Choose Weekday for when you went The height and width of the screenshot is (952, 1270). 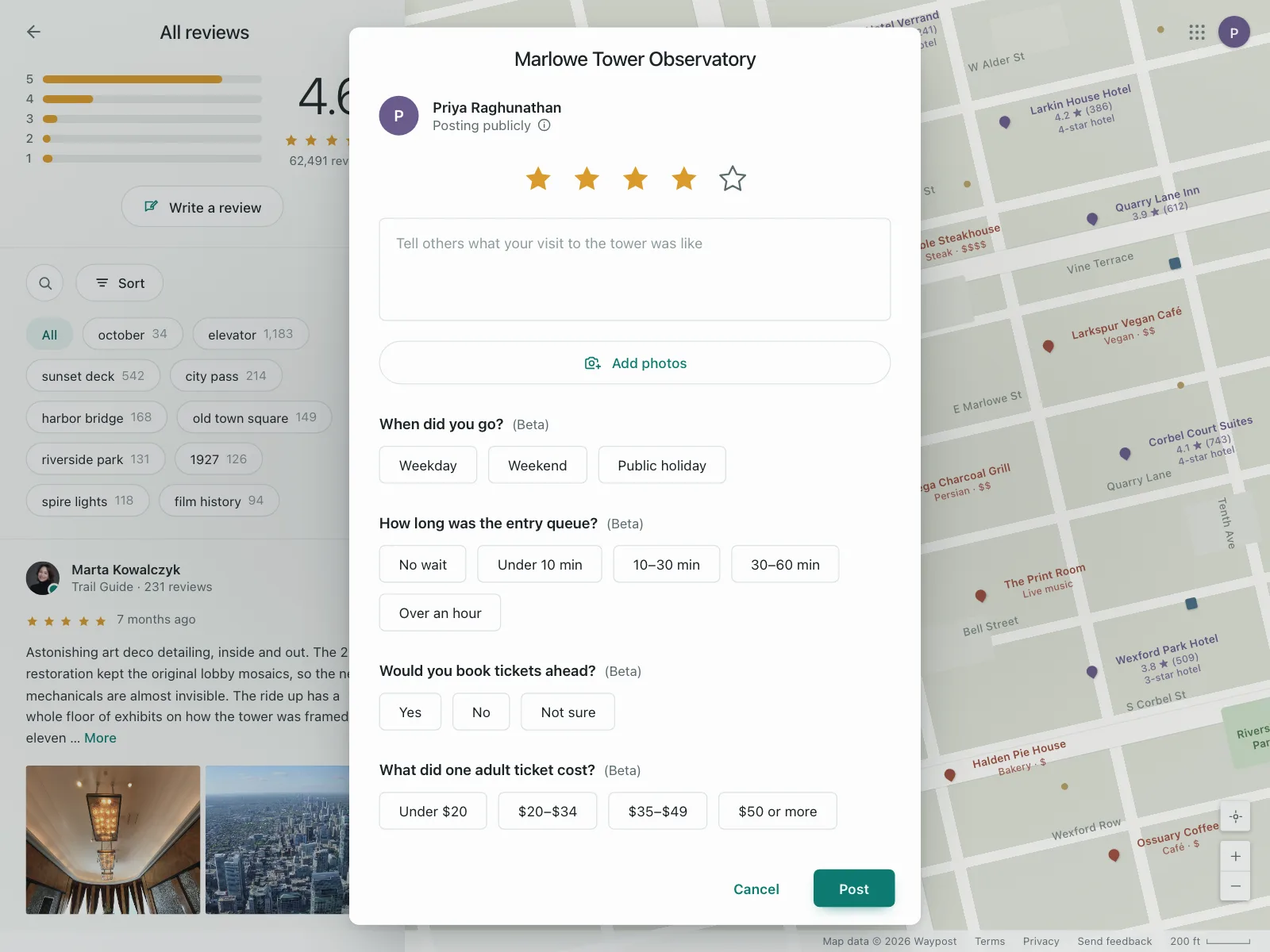[x=428, y=466]
